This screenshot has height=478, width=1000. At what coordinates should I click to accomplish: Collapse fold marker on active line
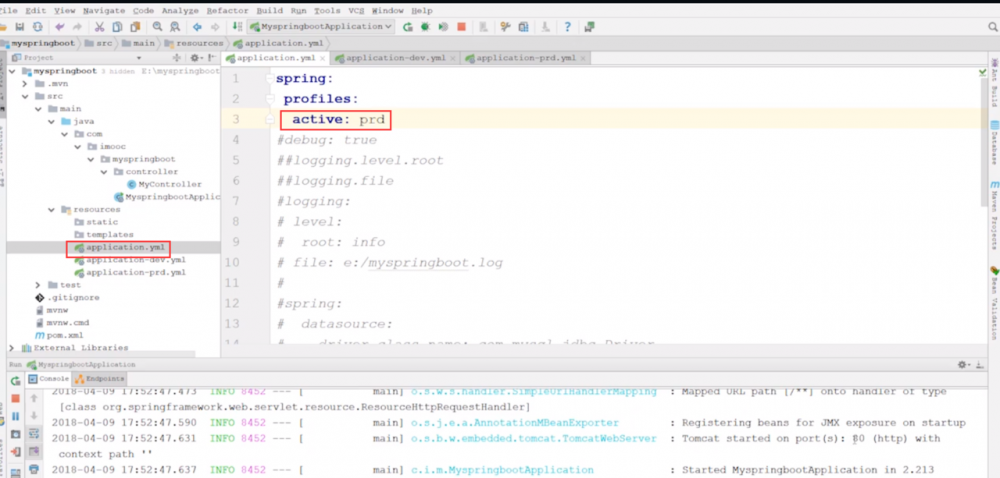point(270,119)
